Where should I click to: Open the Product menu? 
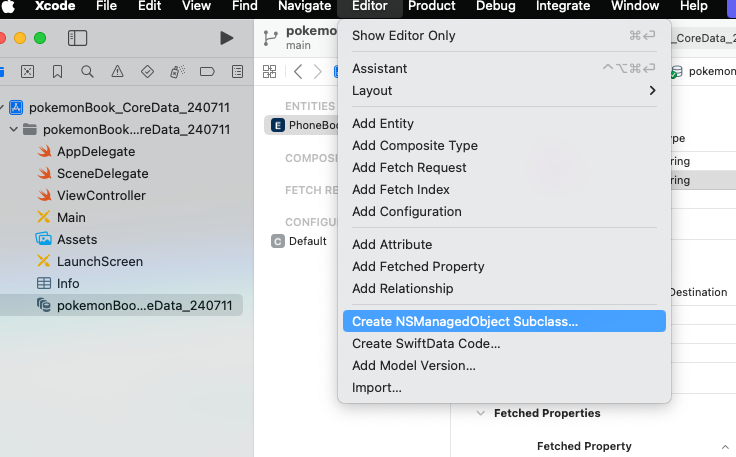pyautogui.click(x=431, y=6)
